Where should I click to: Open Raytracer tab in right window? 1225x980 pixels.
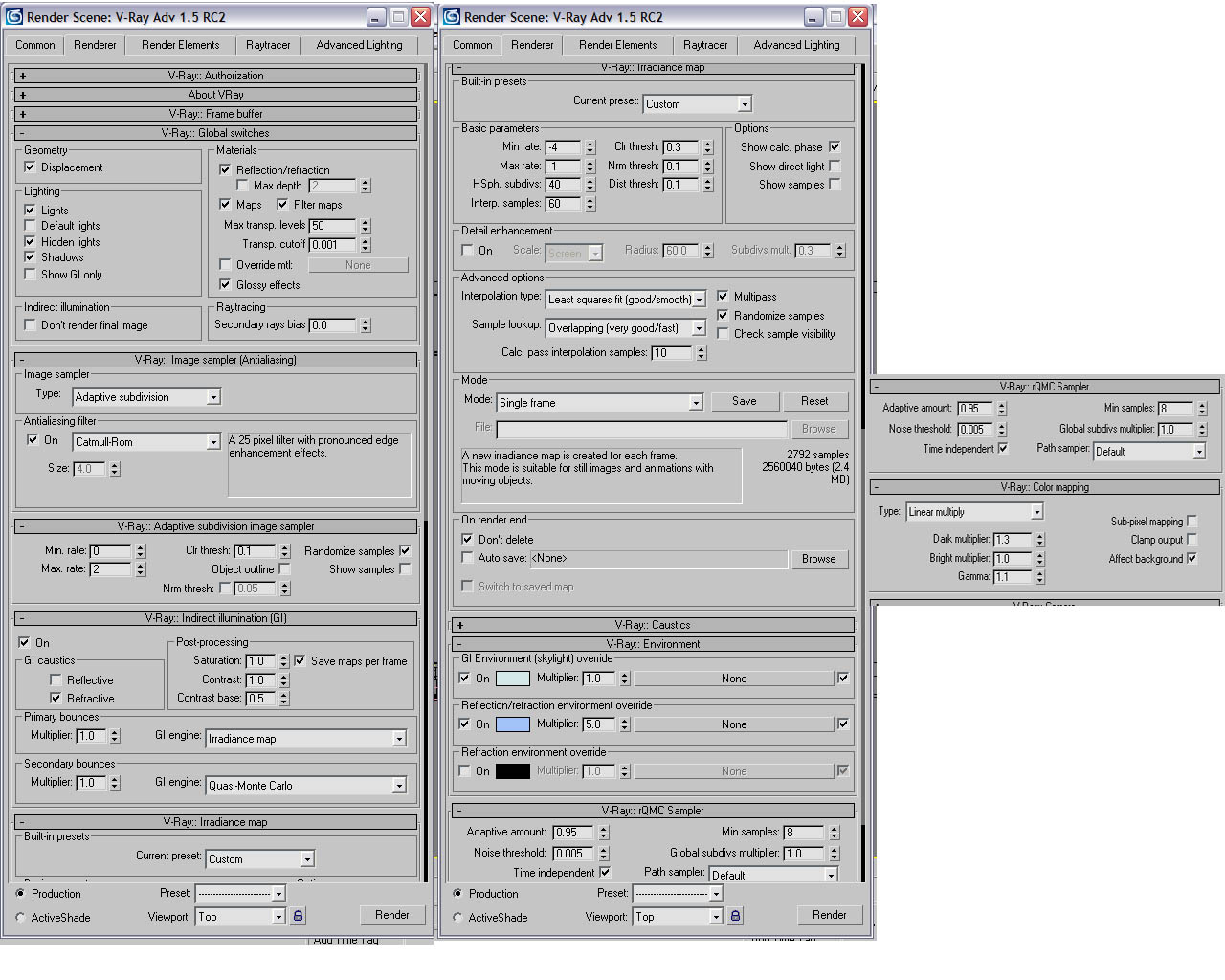point(705,45)
